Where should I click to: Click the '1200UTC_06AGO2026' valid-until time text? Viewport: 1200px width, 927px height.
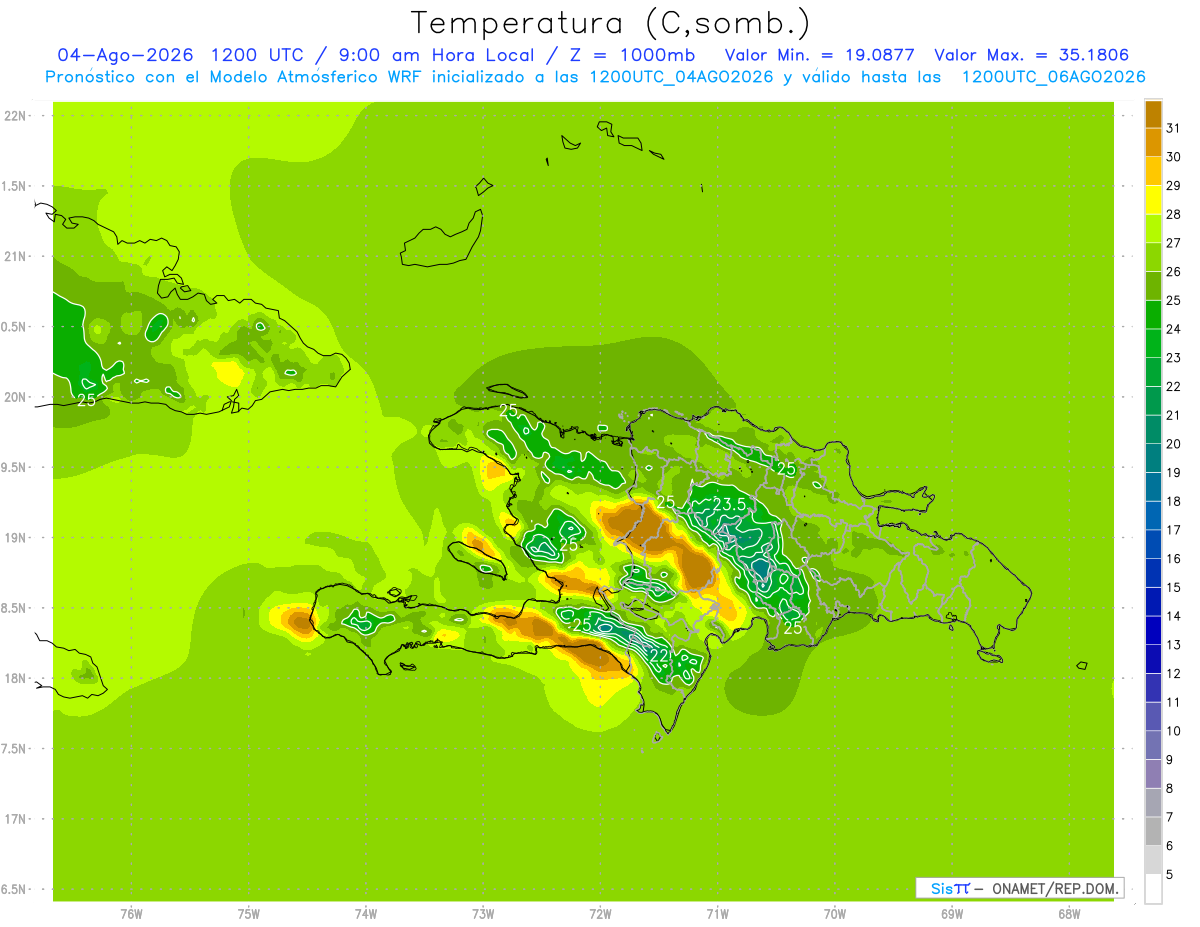[x=1053, y=77]
